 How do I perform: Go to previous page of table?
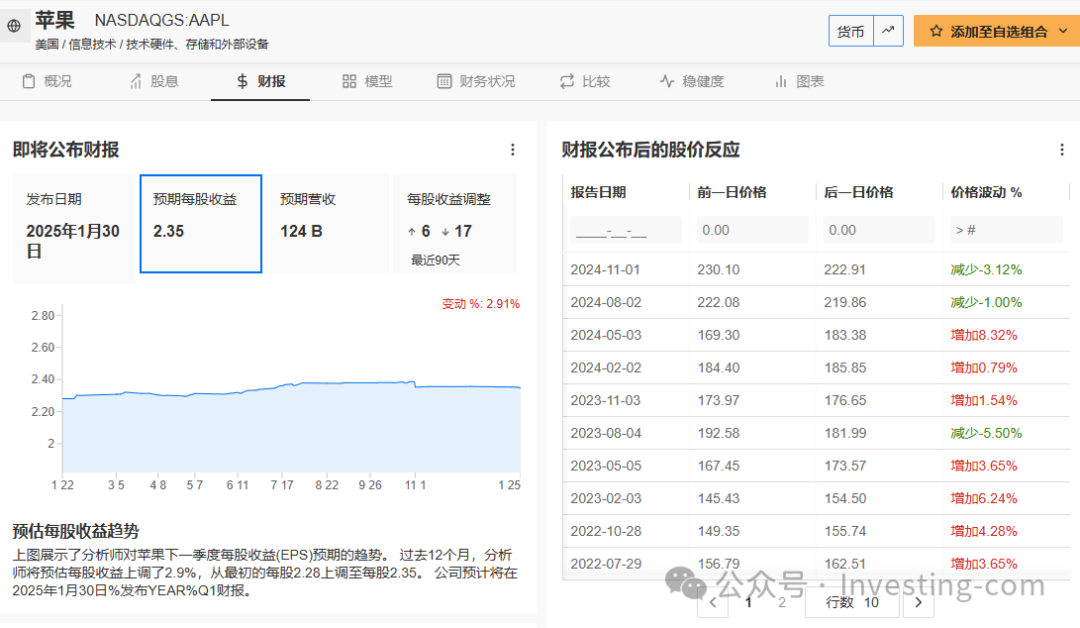713,603
